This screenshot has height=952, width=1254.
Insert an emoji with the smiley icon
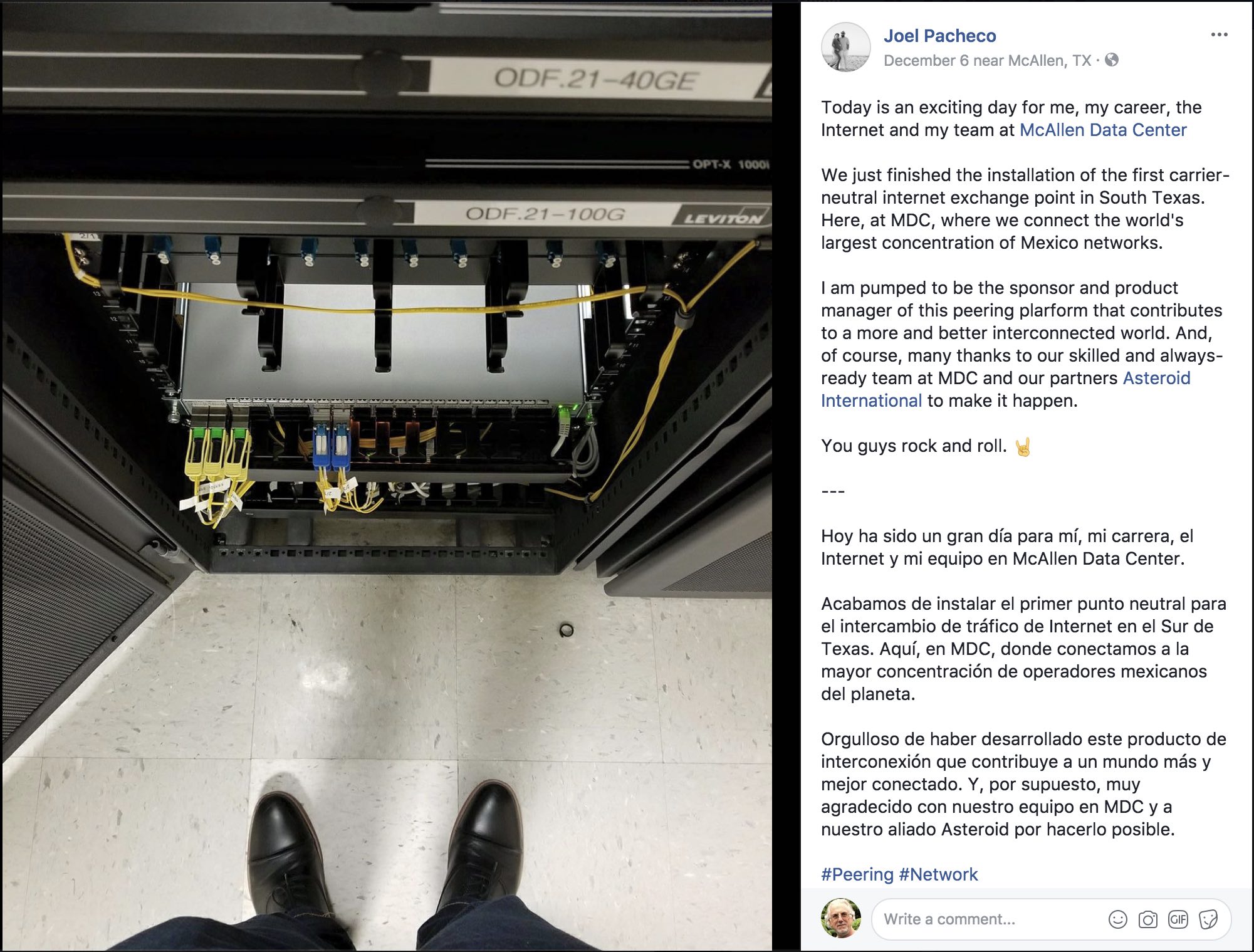(x=1117, y=919)
